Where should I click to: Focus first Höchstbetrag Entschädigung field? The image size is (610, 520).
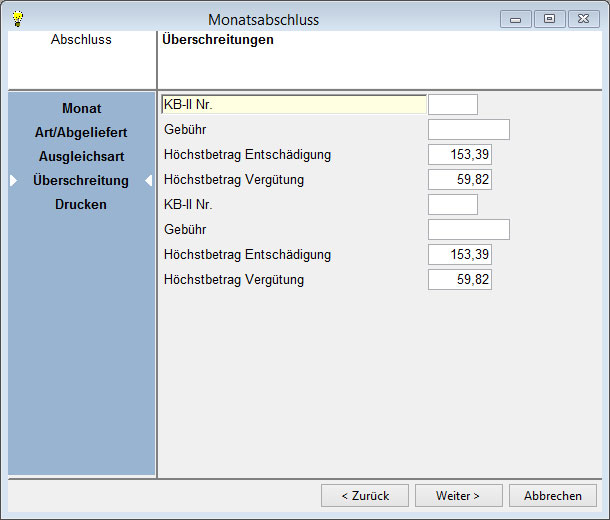(459, 154)
